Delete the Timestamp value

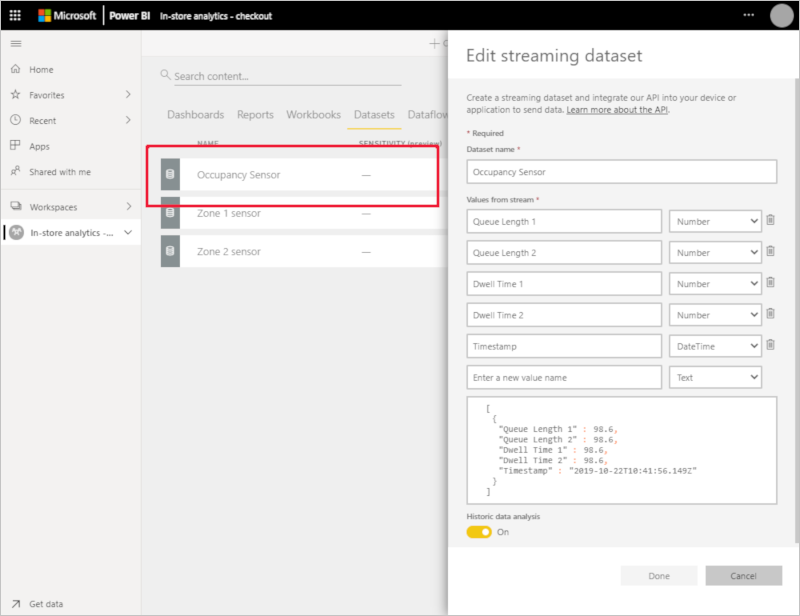coord(770,345)
